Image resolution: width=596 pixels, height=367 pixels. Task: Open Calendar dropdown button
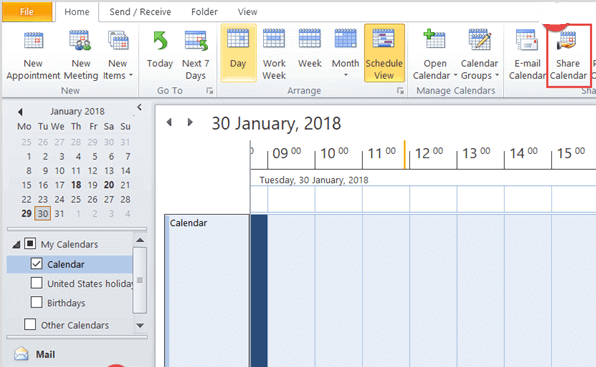434,55
